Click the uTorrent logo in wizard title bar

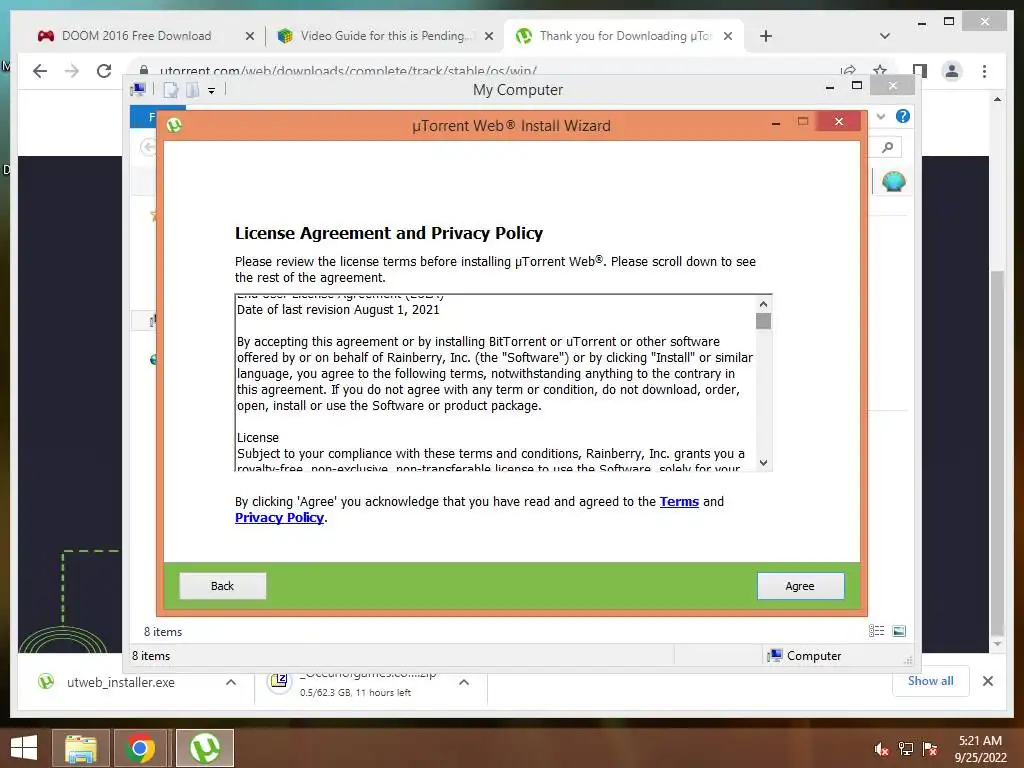(174, 125)
